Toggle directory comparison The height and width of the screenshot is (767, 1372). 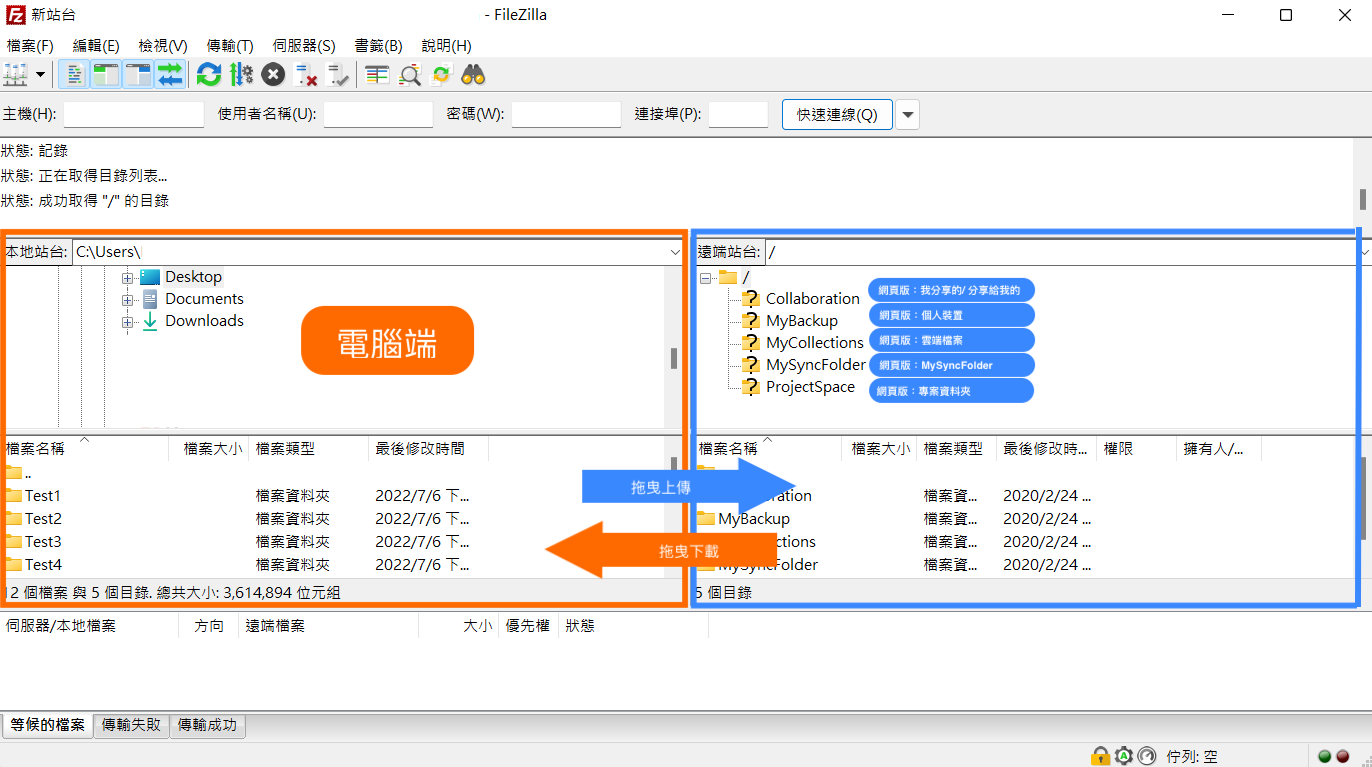409,74
